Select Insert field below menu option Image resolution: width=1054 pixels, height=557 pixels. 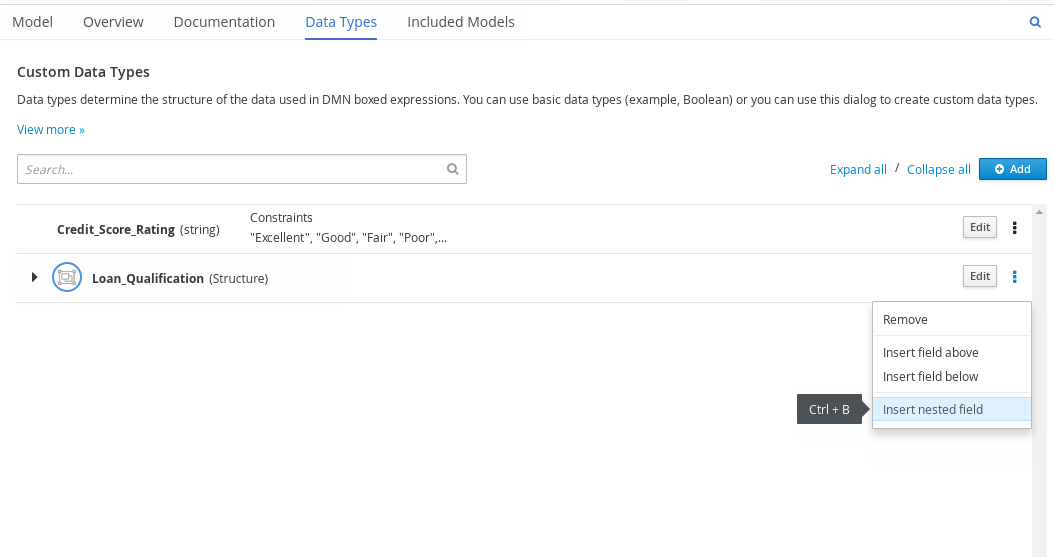click(930, 377)
